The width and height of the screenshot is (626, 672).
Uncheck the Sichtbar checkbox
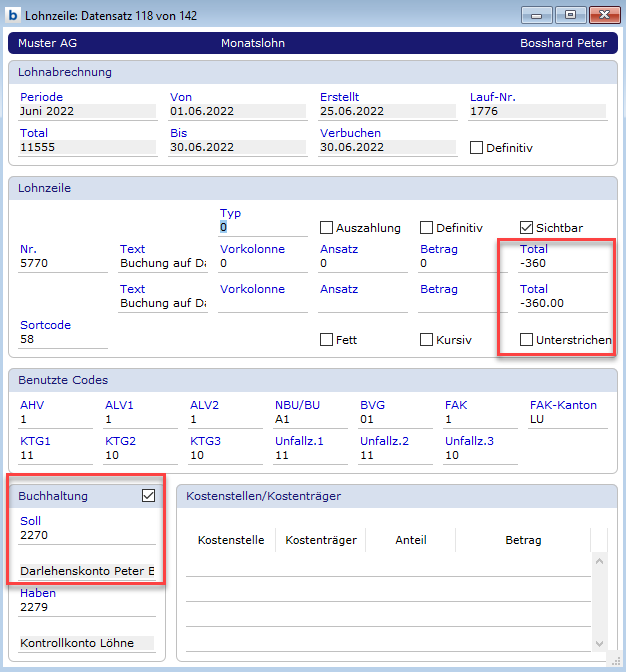click(526, 228)
